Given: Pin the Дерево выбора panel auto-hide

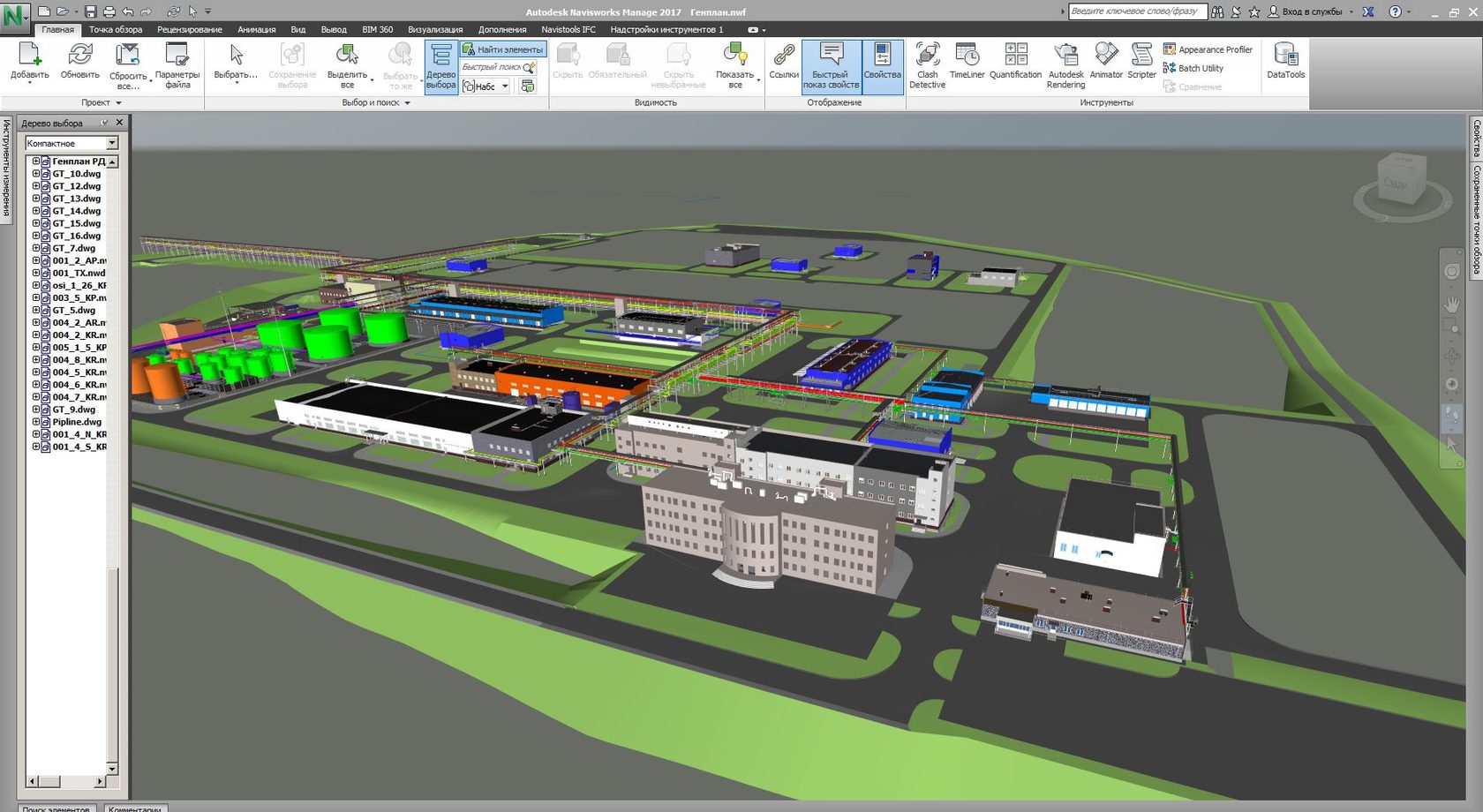Looking at the screenshot, I should coord(104,123).
